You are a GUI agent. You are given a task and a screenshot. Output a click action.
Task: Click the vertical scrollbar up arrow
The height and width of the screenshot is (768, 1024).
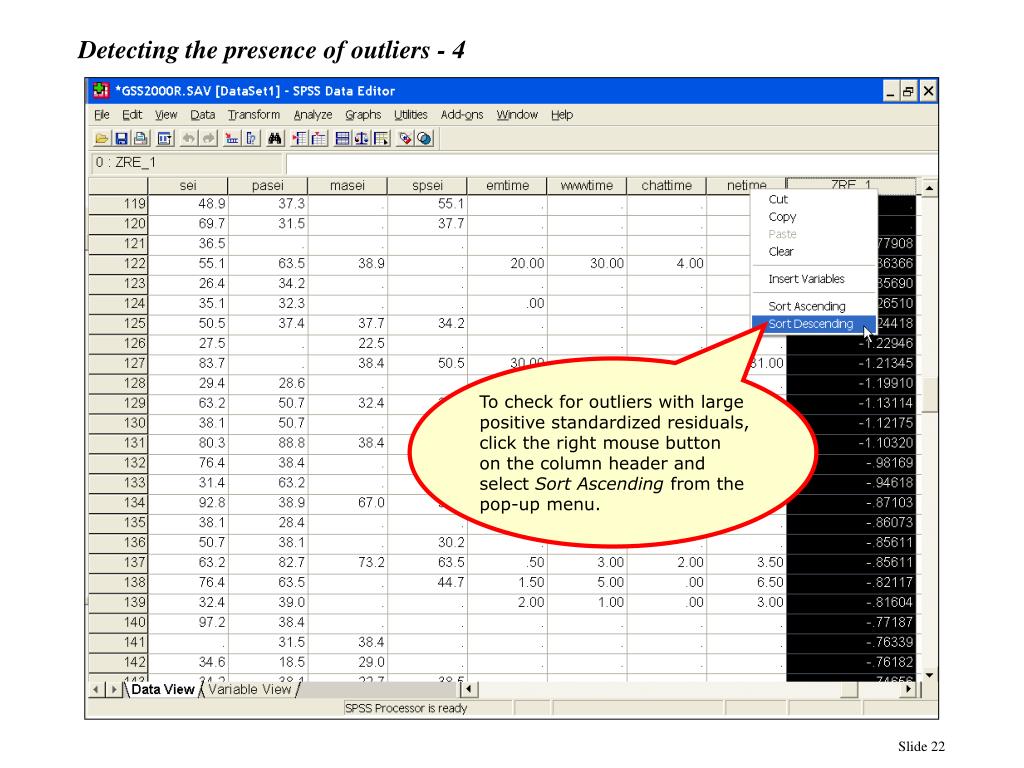tap(929, 187)
